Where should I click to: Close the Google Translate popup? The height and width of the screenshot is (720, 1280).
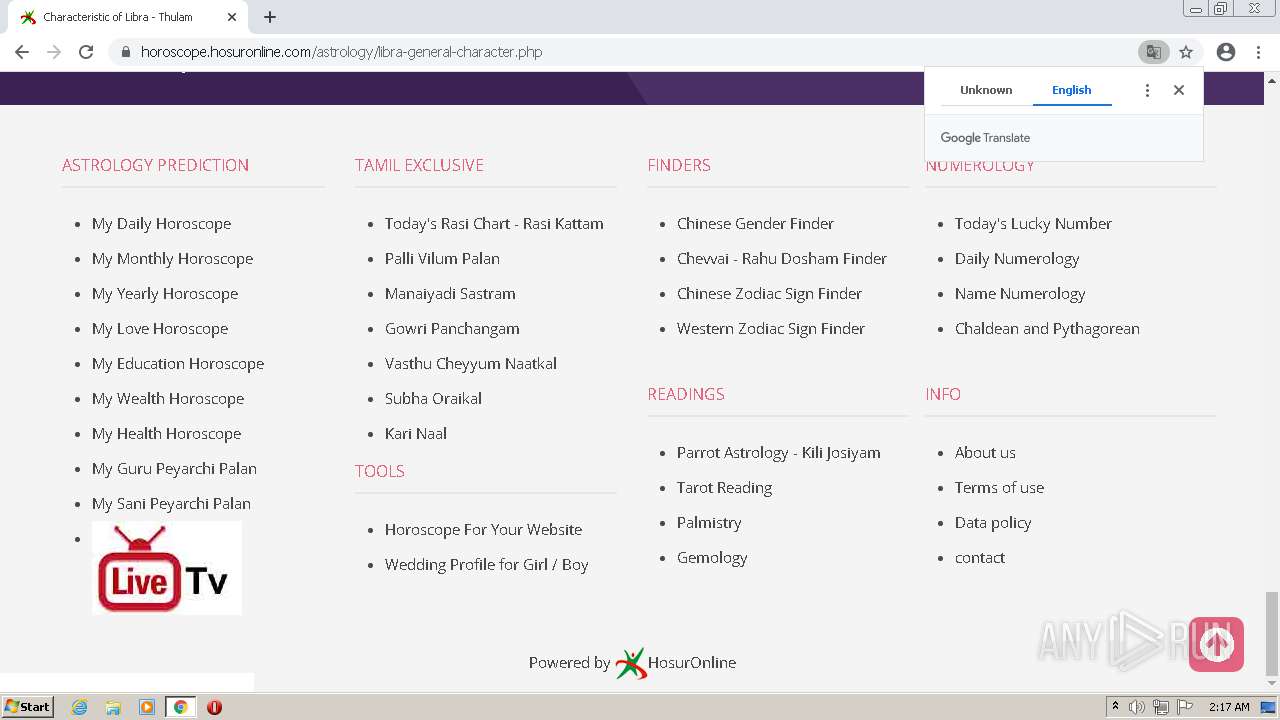1179,90
